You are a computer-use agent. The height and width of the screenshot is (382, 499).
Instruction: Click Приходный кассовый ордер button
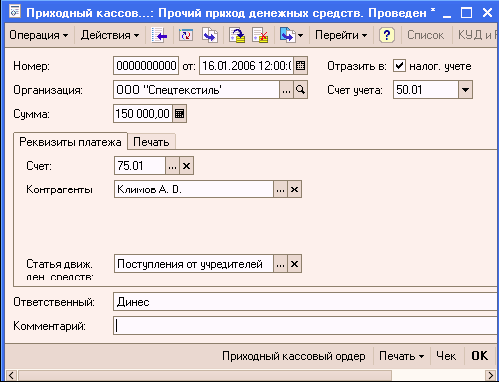(x=294, y=356)
